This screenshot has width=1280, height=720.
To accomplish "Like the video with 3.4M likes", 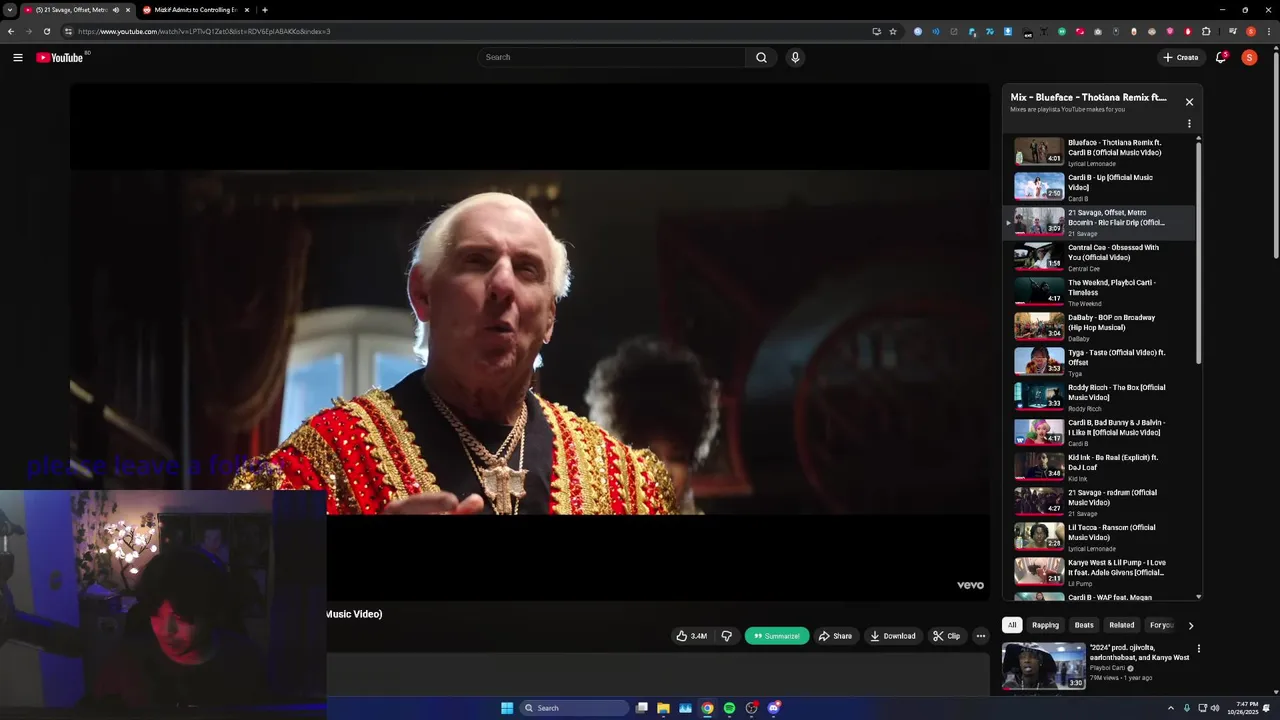I will click(x=691, y=636).
